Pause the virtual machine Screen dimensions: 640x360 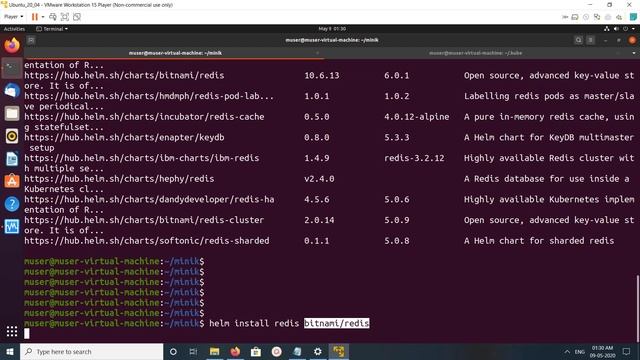(x=35, y=17)
